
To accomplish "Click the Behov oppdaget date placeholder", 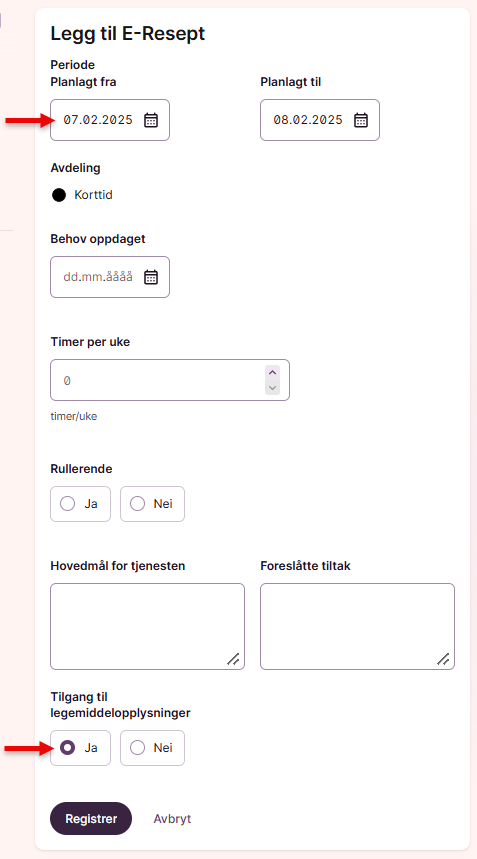I will click(x=98, y=277).
